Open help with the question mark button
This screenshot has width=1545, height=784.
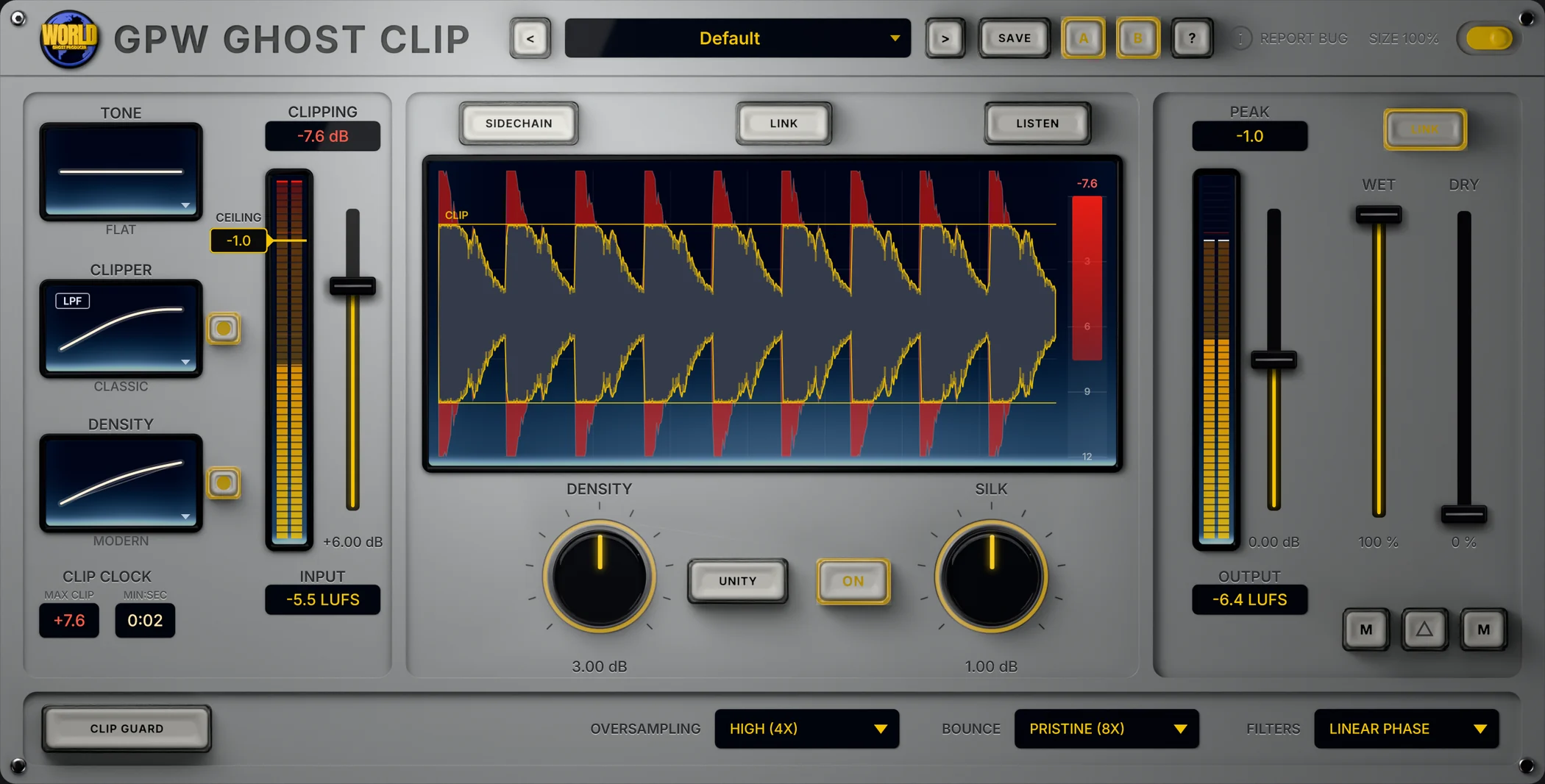pyautogui.click(x=1192, y=38)
